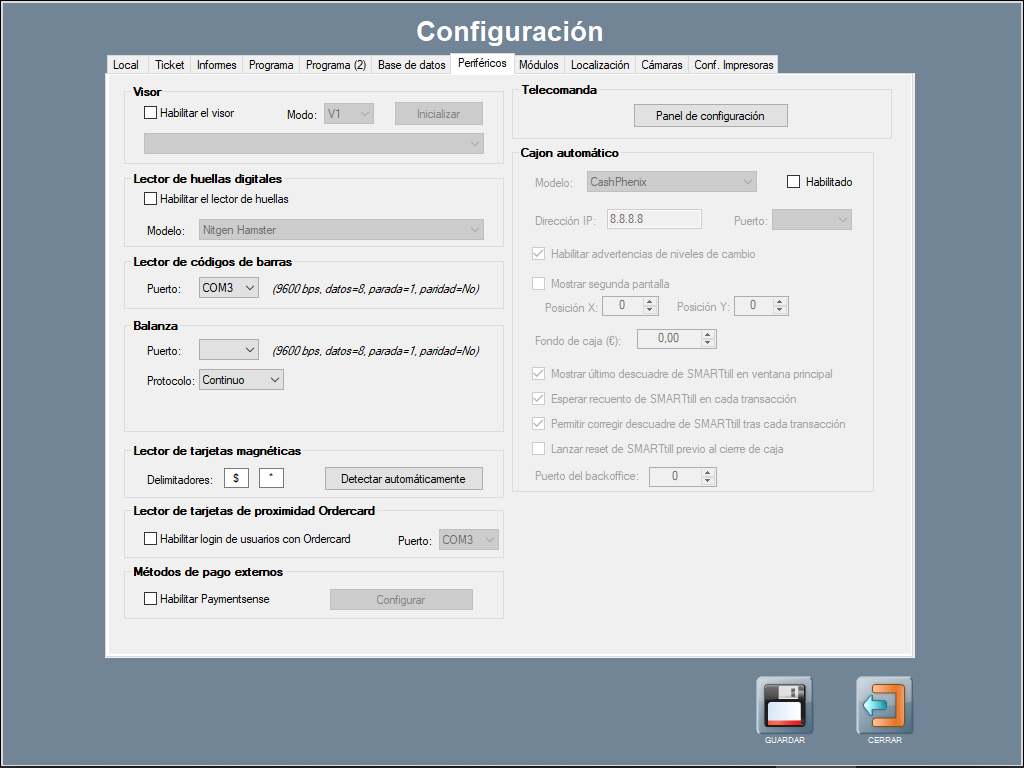Enable the Habilitar el visor checkbox

click(151, 113)
